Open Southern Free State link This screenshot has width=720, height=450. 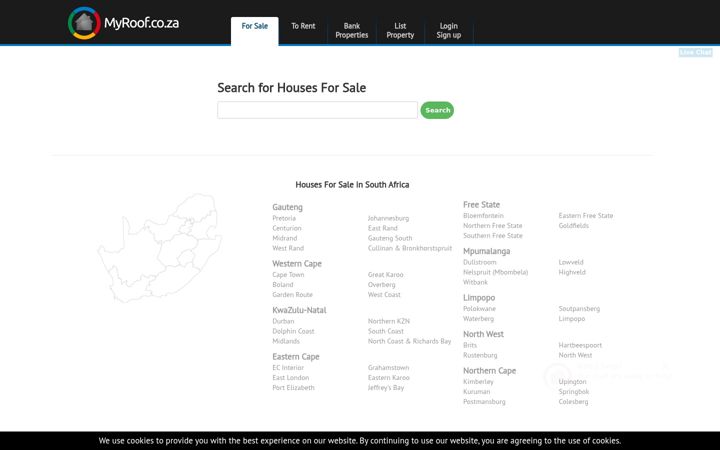point(493,236)
